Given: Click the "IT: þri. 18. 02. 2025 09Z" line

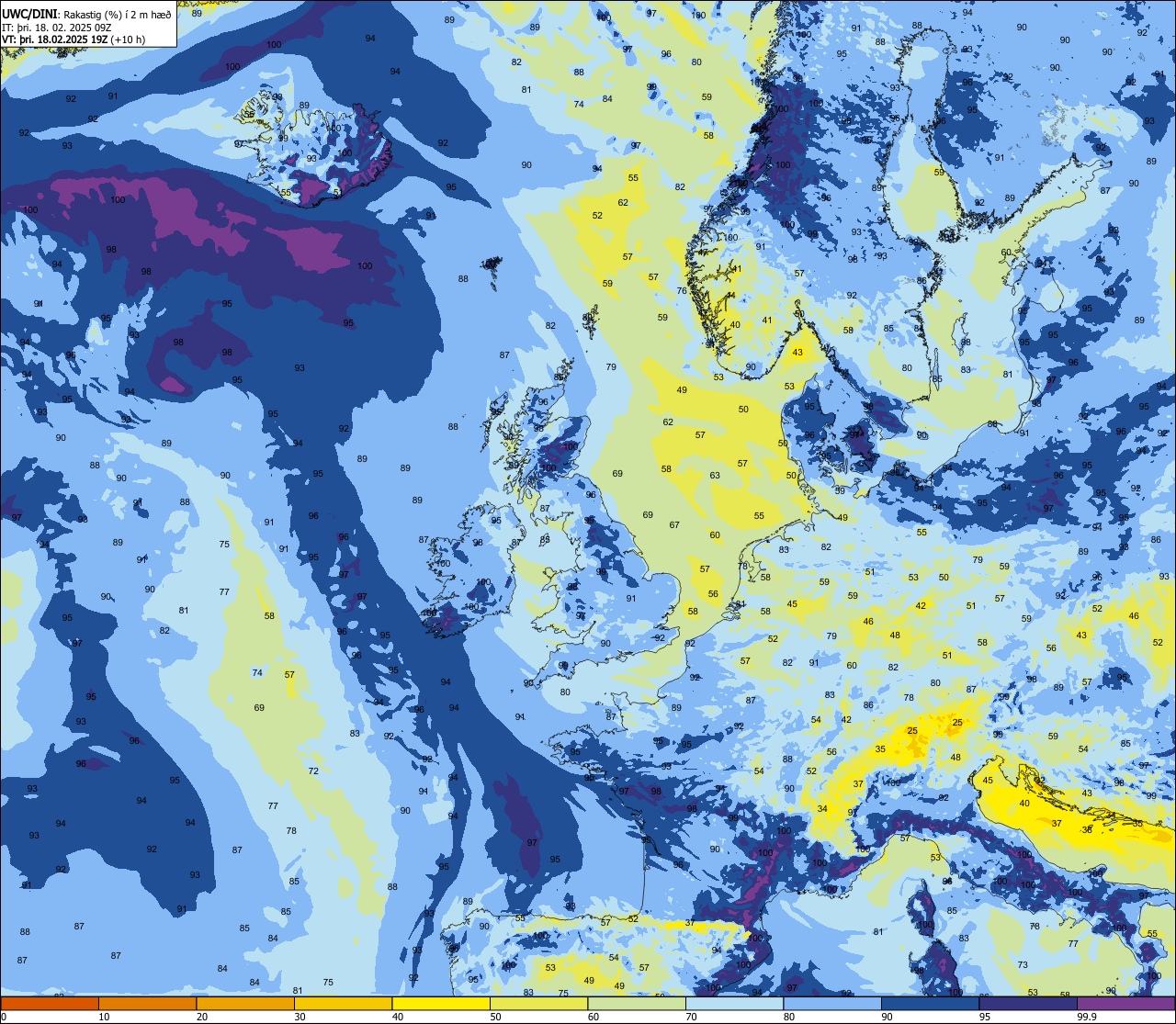Looking at the screenshot, I should [x=57, y=28].
